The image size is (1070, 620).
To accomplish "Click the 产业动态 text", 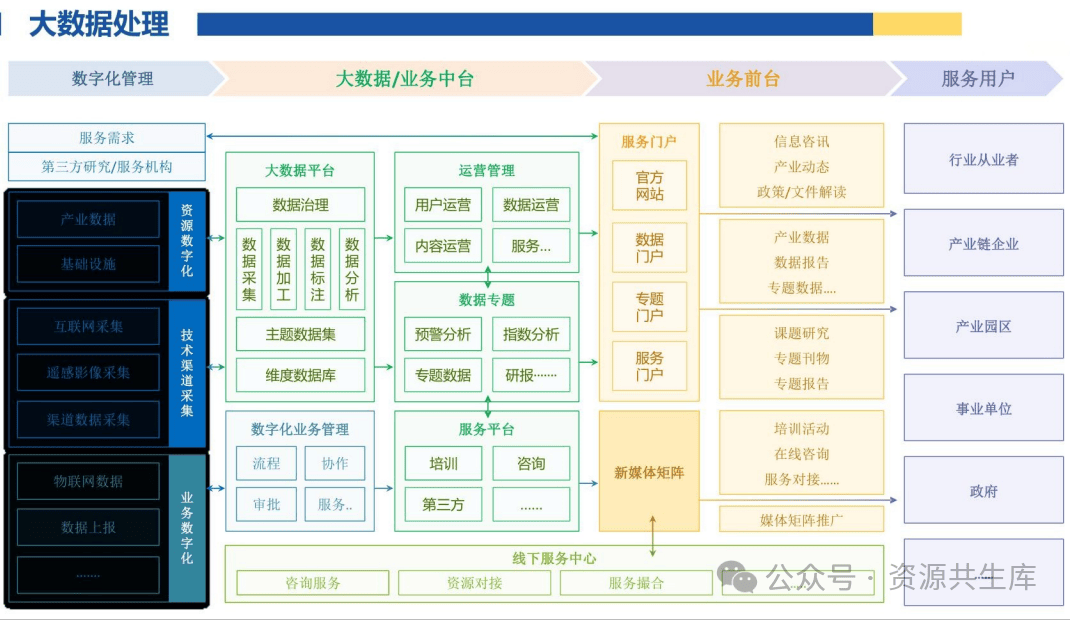I will (802, 166).
